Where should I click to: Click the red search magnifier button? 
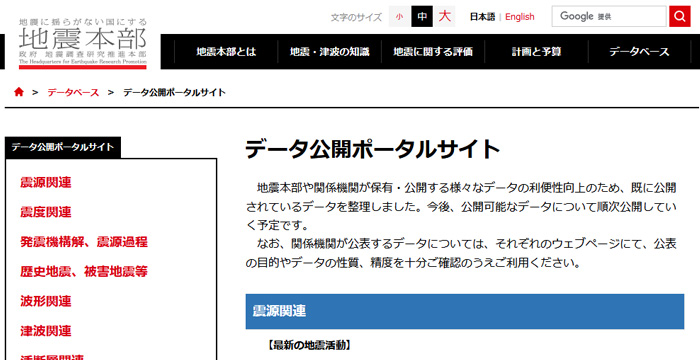(679, 17)
